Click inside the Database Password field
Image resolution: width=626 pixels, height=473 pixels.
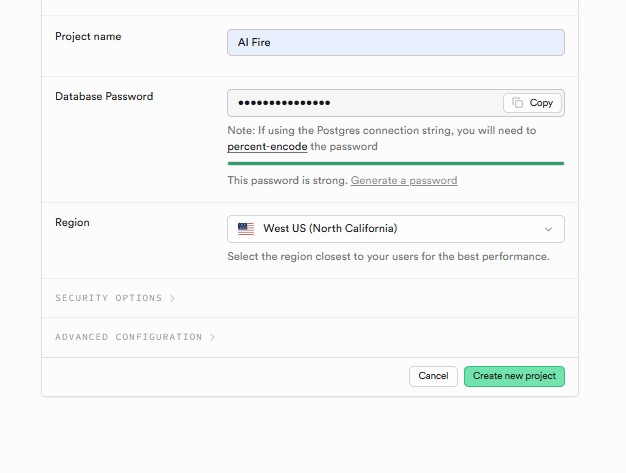coord(365,103)
